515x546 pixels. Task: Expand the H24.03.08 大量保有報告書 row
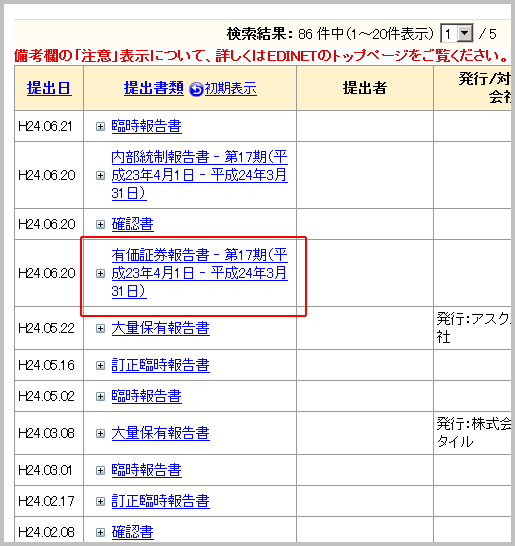[x=100, y=434]
